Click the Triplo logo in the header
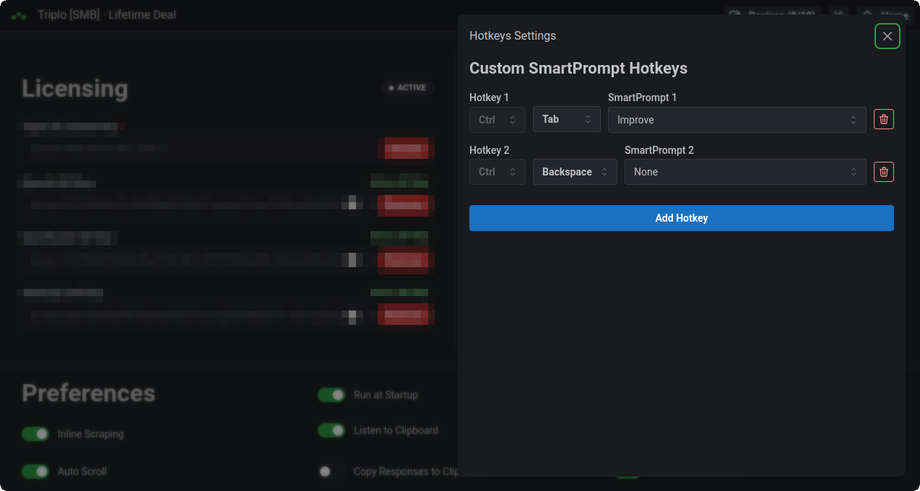Screen dimensions: 920x491 tap(19, 15)
